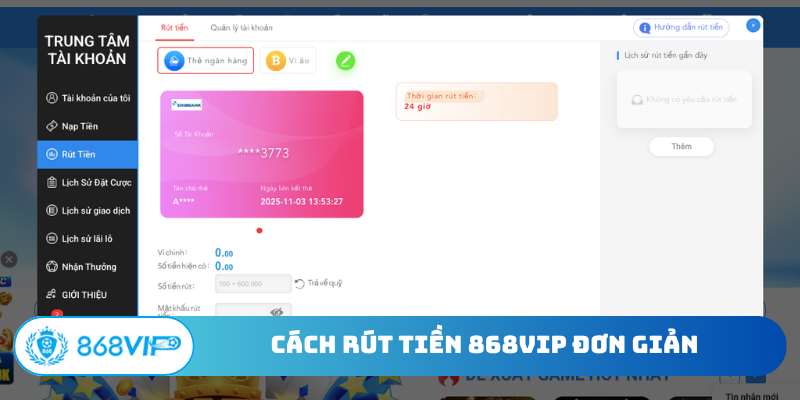The image size is (800, 400).
Task: Click the orange Bitcoin icon
Action: (276, 61)
